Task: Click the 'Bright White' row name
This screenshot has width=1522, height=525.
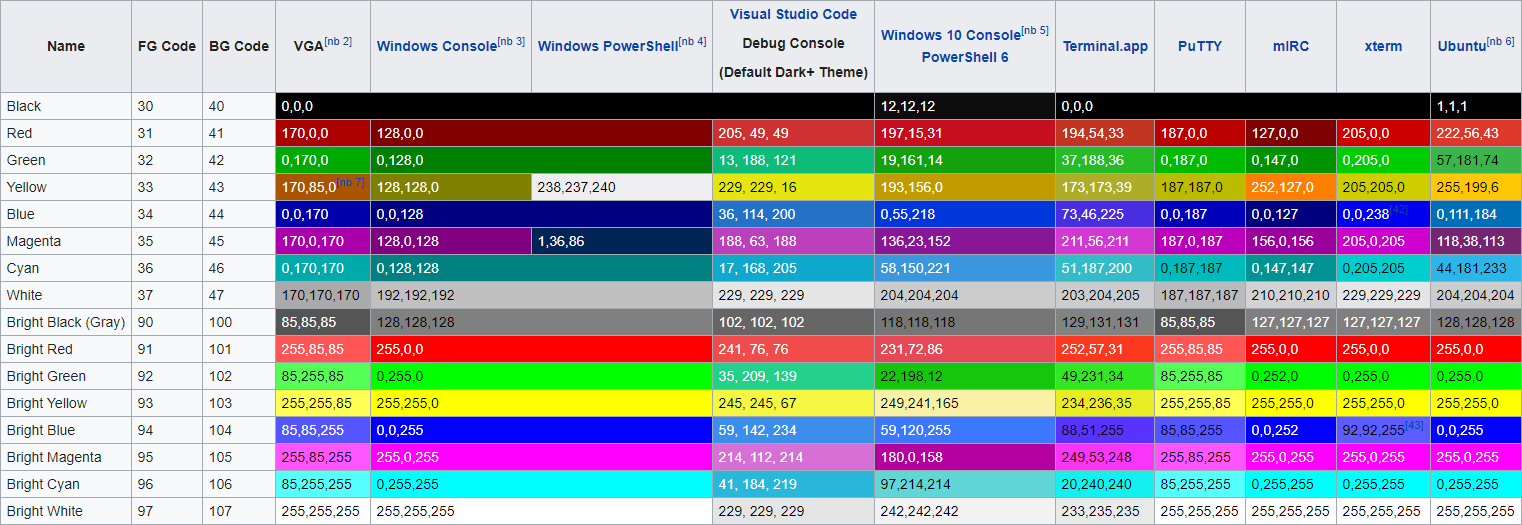Action: 45,511
